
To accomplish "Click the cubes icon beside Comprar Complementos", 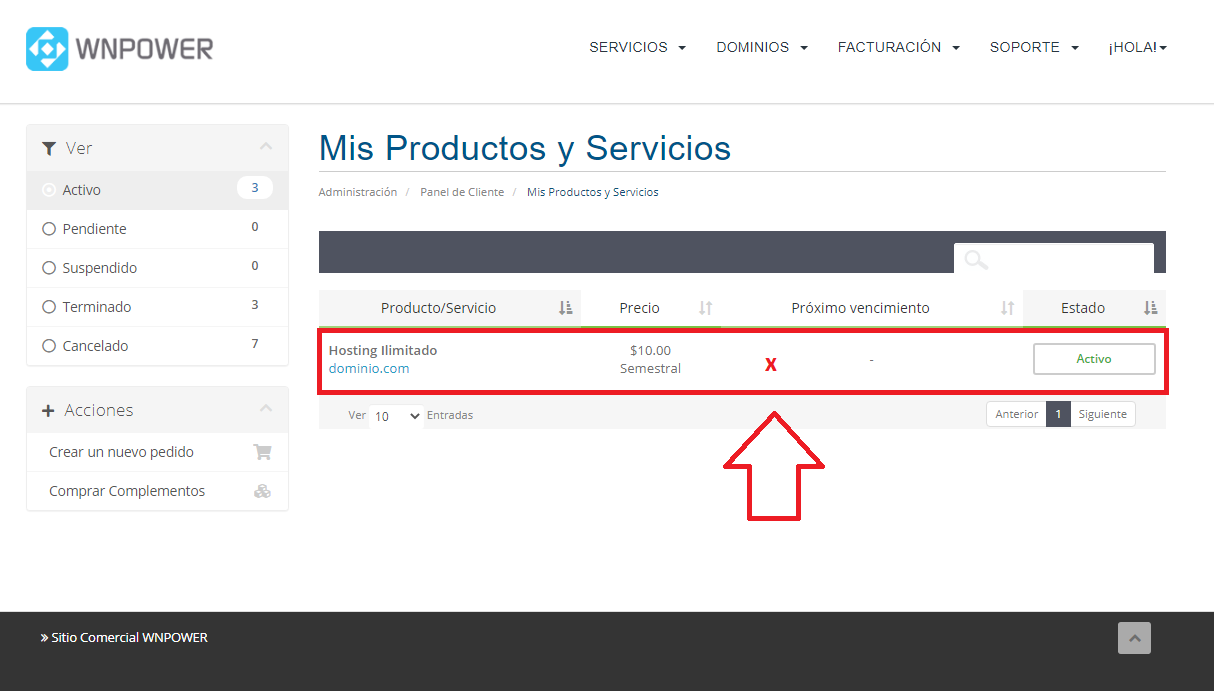I will [262, 491].
